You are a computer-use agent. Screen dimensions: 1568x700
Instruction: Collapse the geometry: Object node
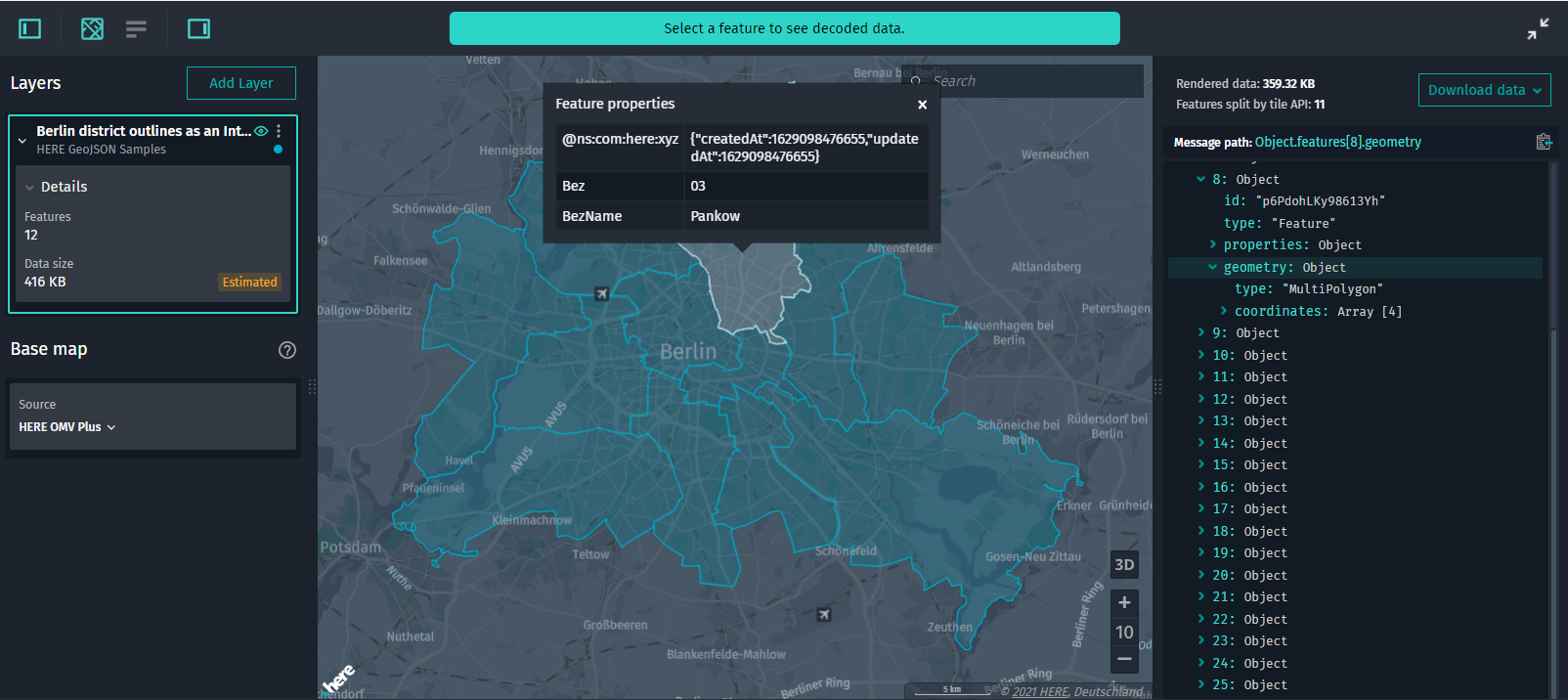pos(1212,267)
